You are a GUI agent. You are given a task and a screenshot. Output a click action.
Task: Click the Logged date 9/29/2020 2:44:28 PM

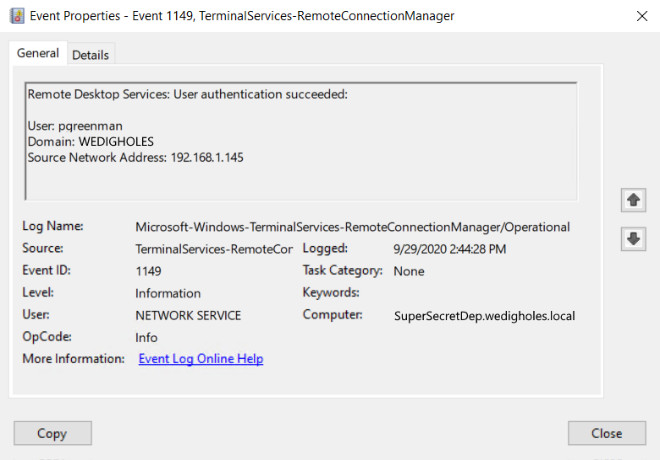pos(450,249)
